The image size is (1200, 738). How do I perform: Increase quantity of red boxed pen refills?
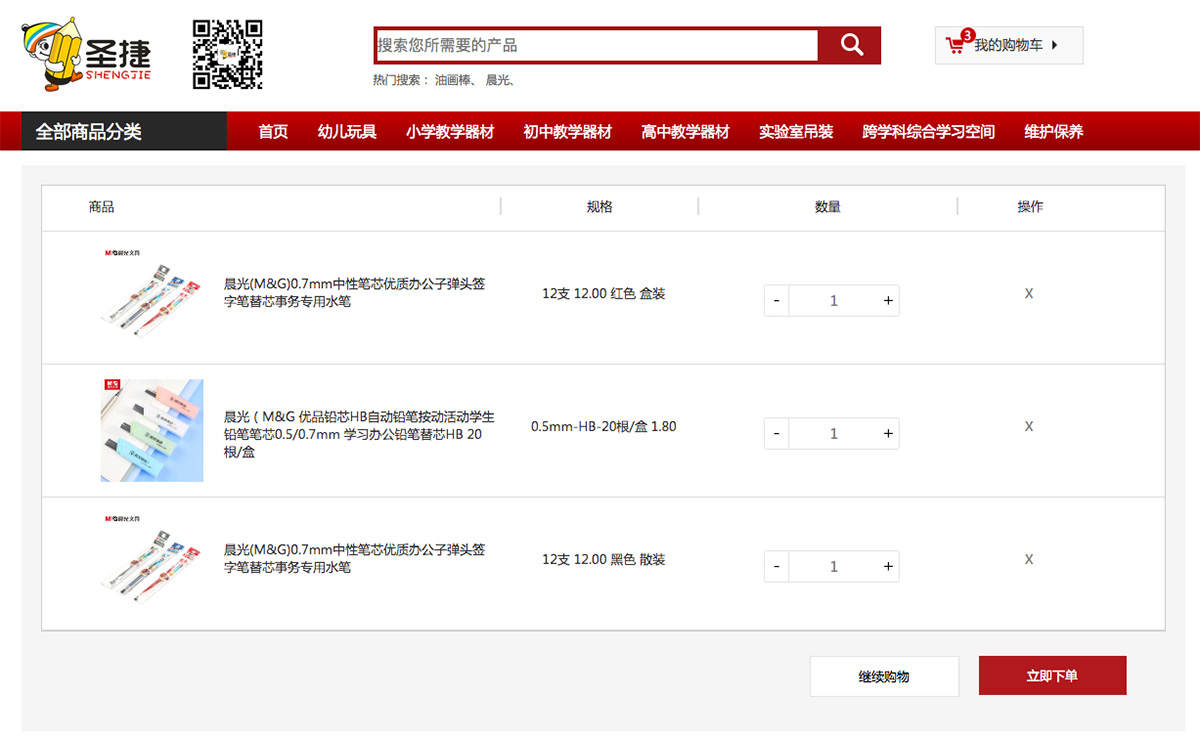(x=887, y=301)
